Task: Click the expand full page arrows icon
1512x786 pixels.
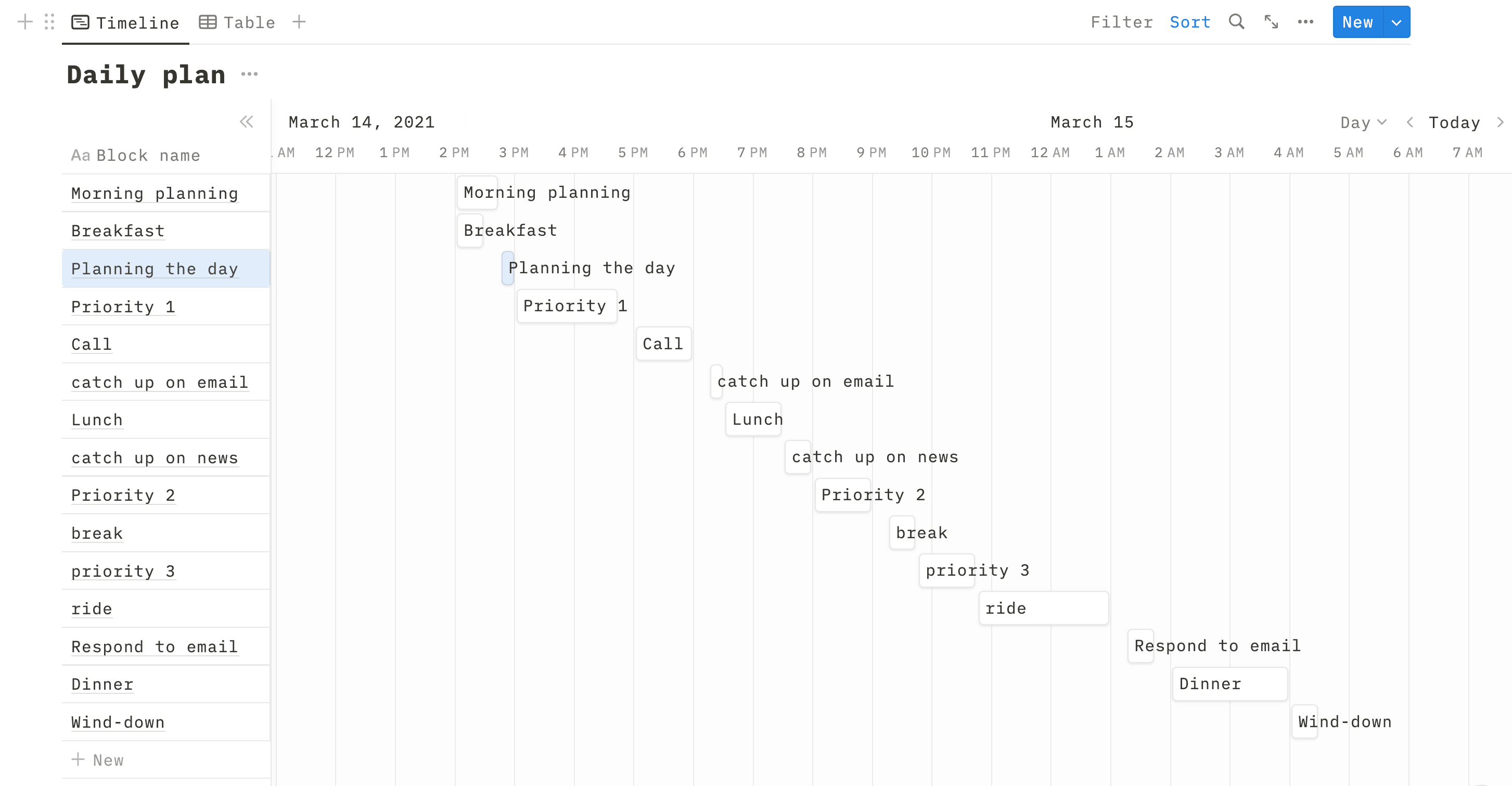Action: point(1271,22)
